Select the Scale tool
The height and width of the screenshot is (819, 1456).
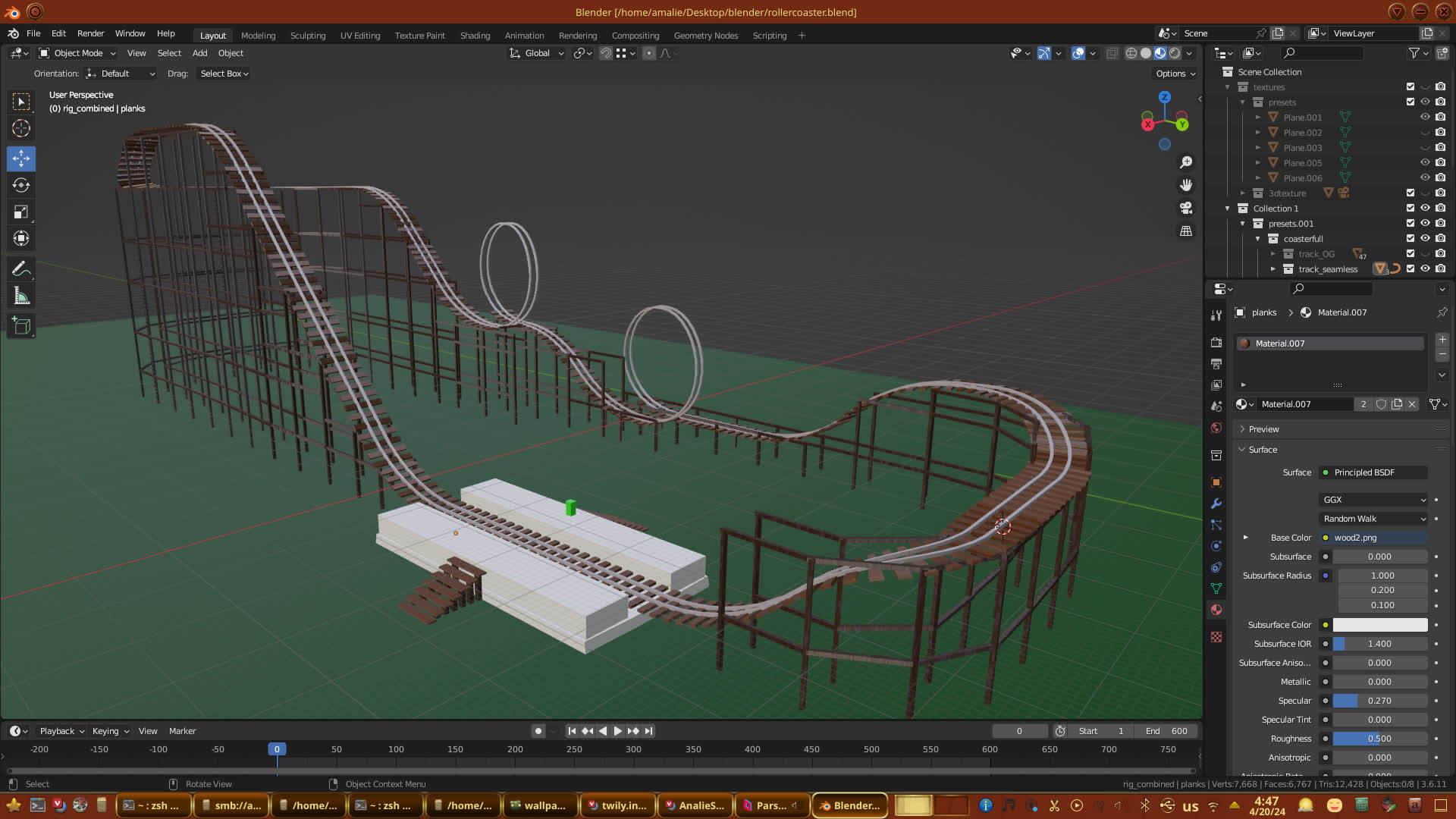click(x=21, y=212)
